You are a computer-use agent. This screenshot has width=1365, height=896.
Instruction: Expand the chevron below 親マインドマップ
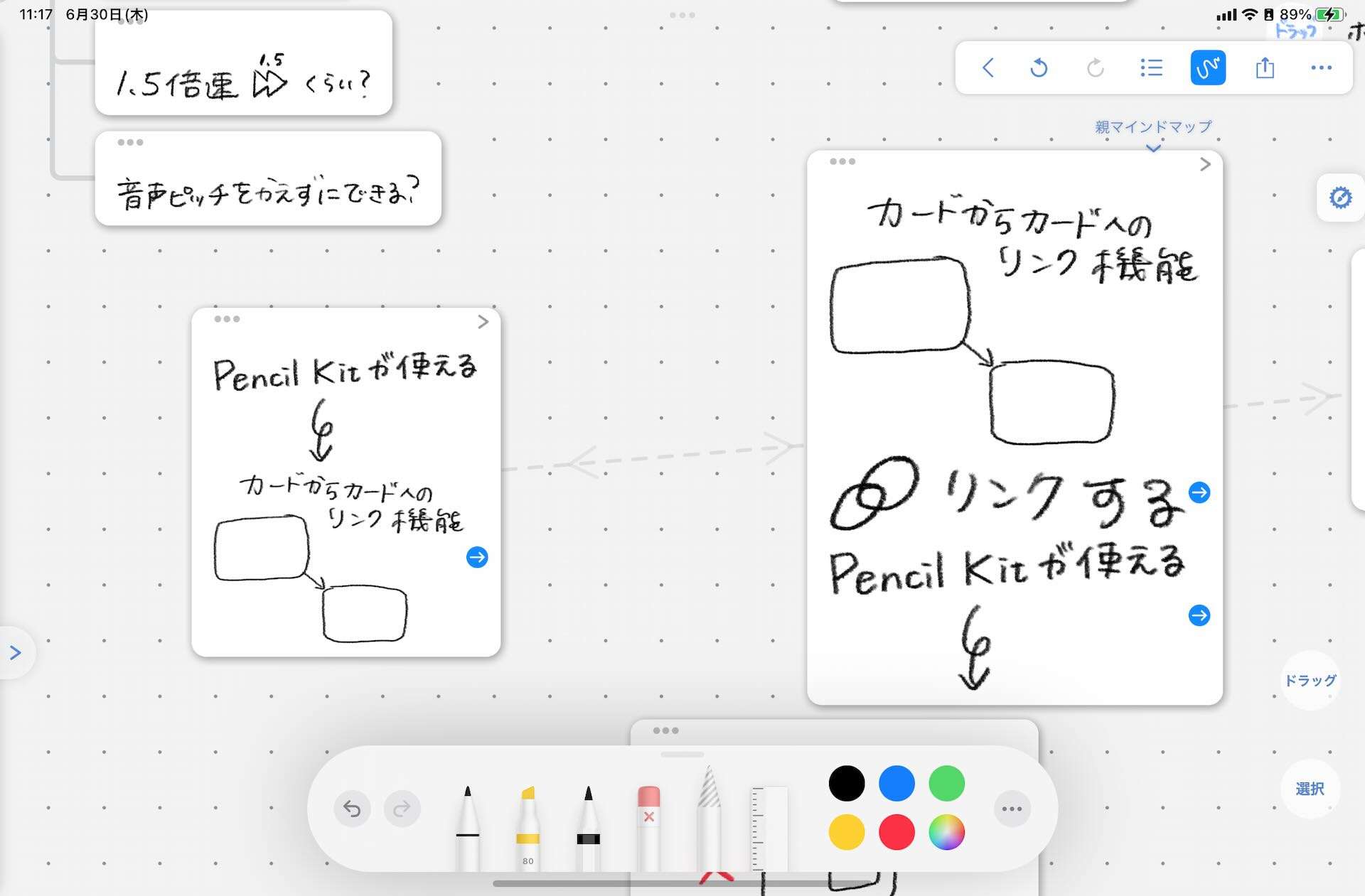pyautogui.click(x=1153, y=148)
